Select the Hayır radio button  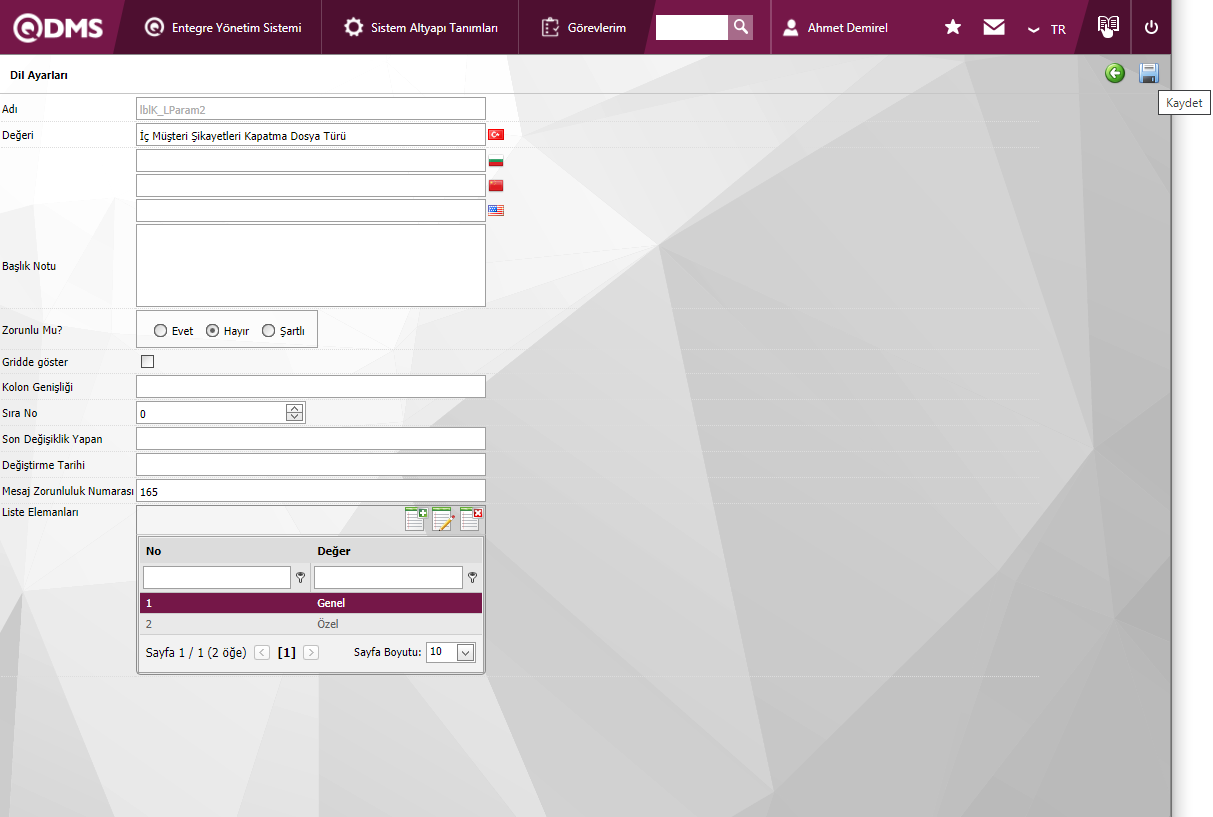pos(212,331)
